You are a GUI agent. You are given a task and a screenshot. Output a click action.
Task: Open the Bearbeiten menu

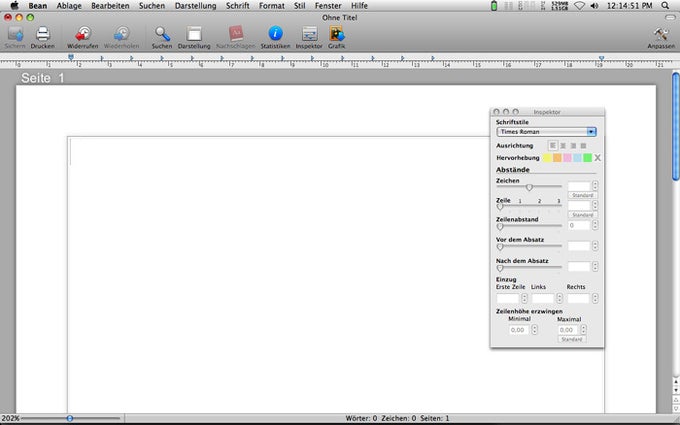point(110,6)
